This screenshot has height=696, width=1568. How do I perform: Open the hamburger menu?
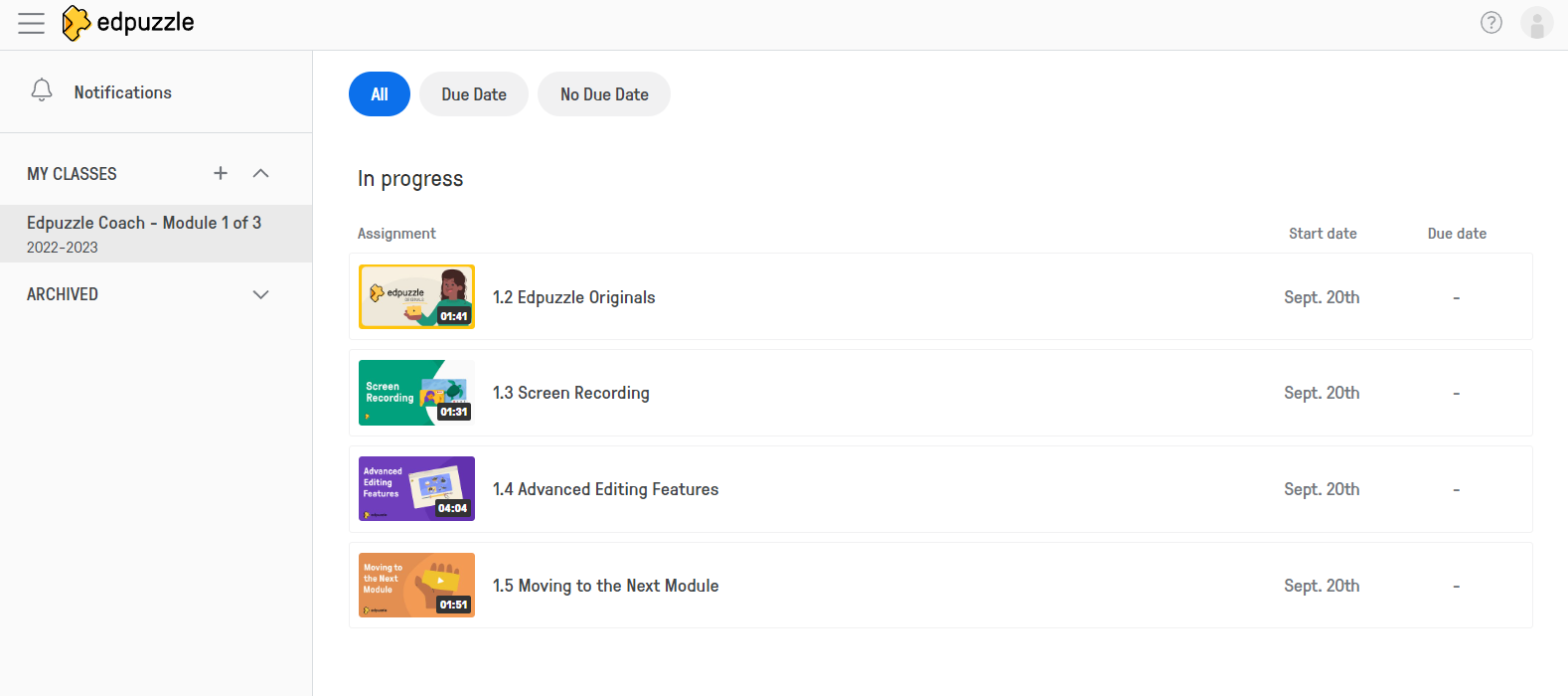(32, 23)
